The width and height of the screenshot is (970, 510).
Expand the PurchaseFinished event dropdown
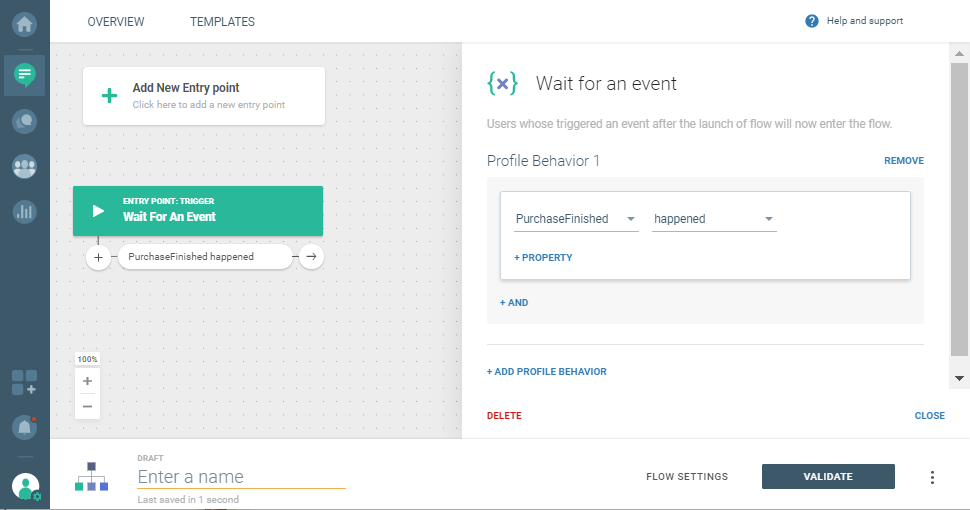coord(576,219)
